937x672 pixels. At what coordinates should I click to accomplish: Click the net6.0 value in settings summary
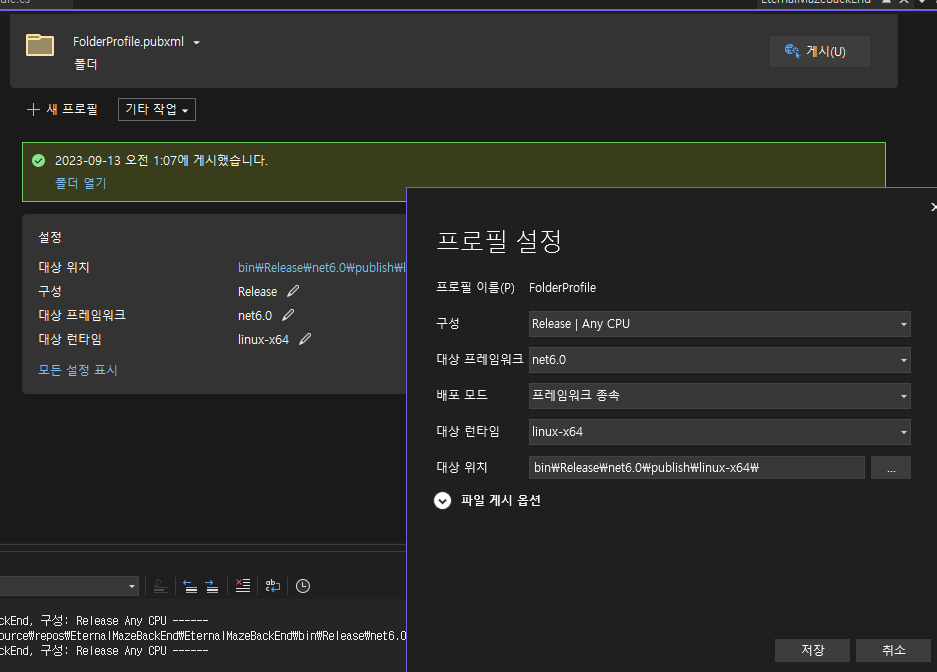coord(255,315)
